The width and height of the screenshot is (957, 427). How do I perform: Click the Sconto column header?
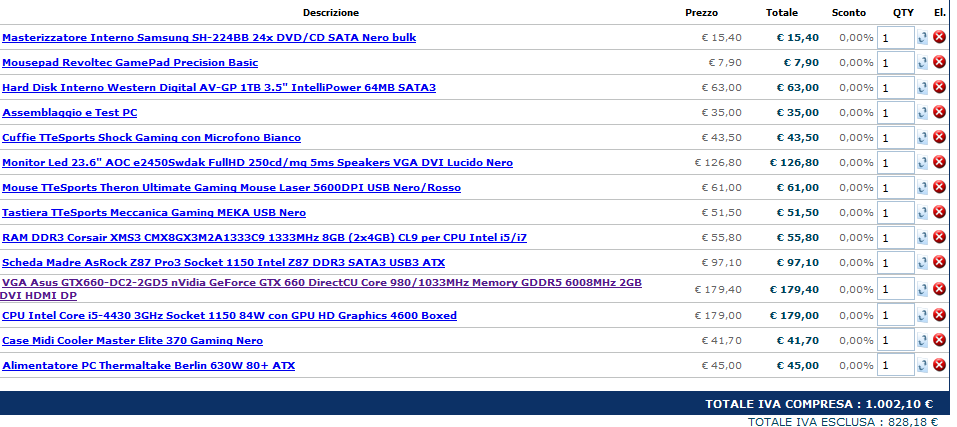tap(848, 13)
